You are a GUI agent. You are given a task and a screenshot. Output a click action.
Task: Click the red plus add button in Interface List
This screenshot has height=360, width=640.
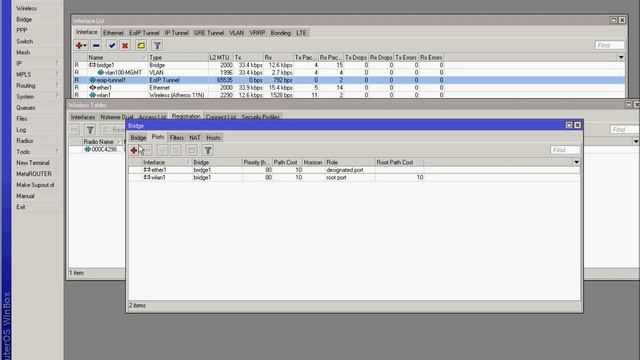coord(79,45)
